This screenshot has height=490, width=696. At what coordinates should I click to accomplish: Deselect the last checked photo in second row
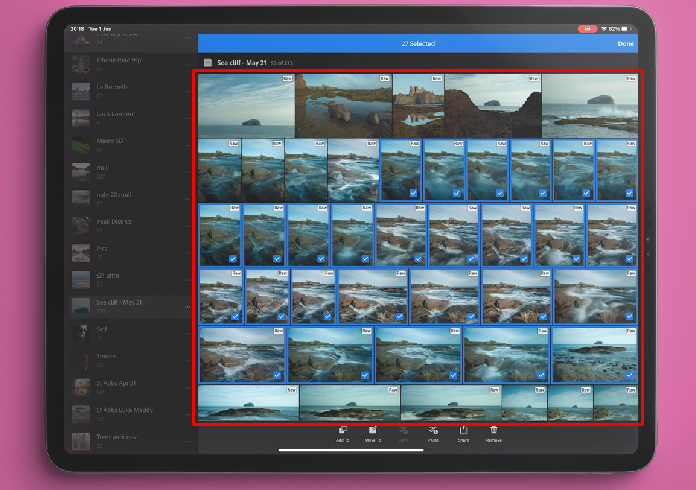pos(616,170)
